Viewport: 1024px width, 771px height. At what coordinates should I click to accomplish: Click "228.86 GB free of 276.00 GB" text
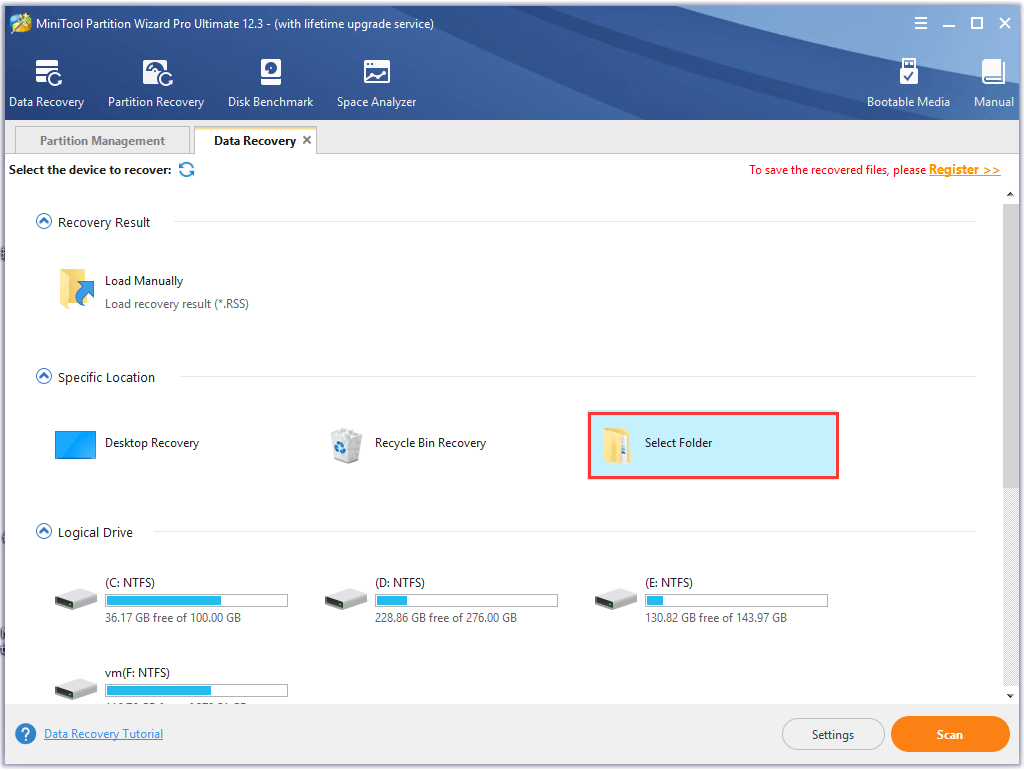point(446,618)
